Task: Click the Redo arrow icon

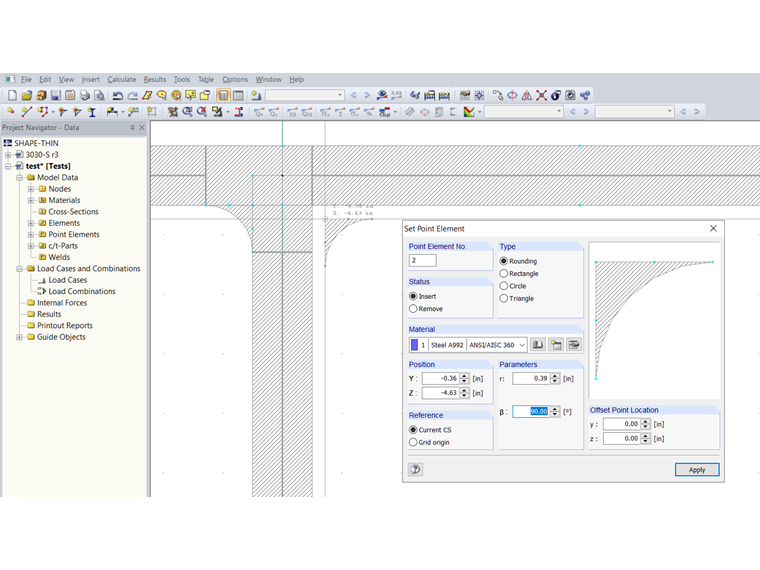Action: click(x=132, y=95)
